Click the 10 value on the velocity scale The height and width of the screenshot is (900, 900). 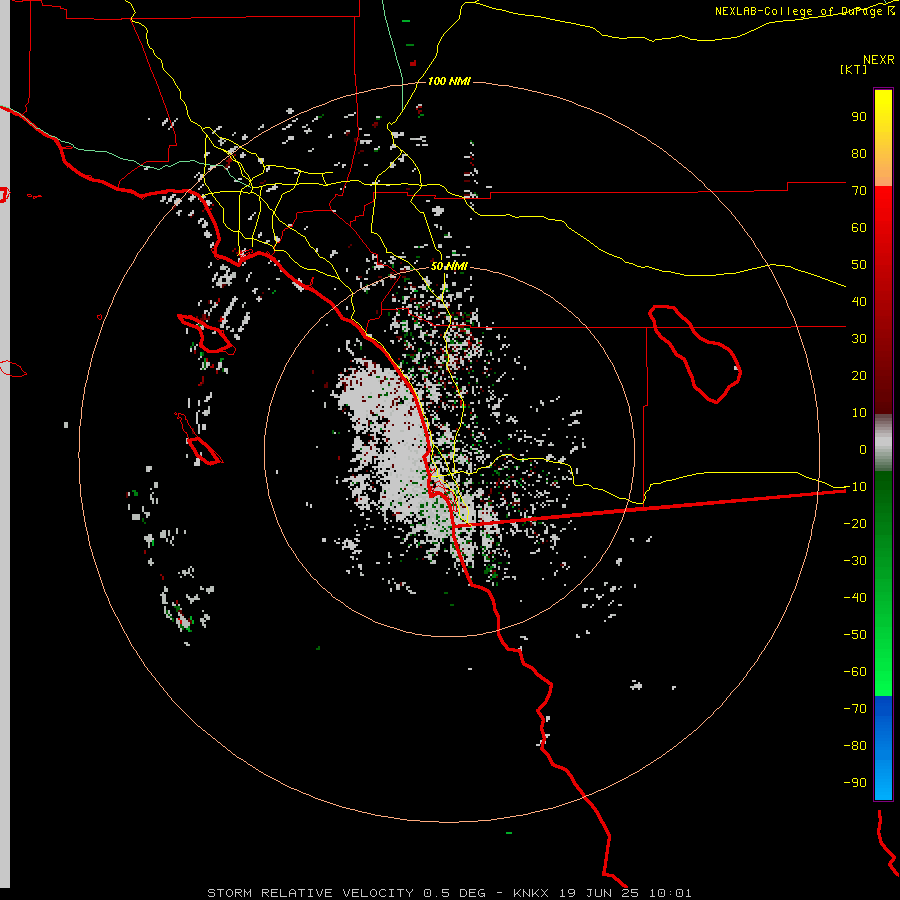[x=859, y=413]
